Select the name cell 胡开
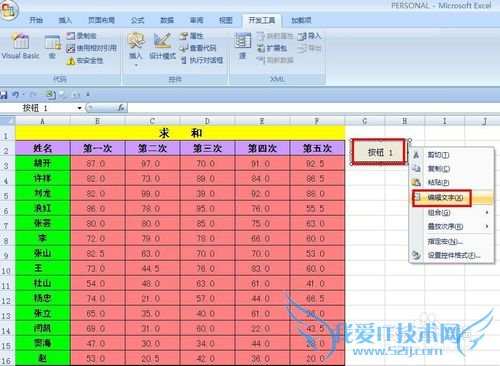 43,163
